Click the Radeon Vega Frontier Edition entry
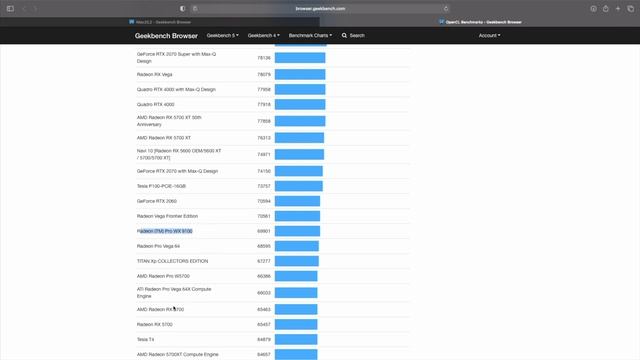 167,216
